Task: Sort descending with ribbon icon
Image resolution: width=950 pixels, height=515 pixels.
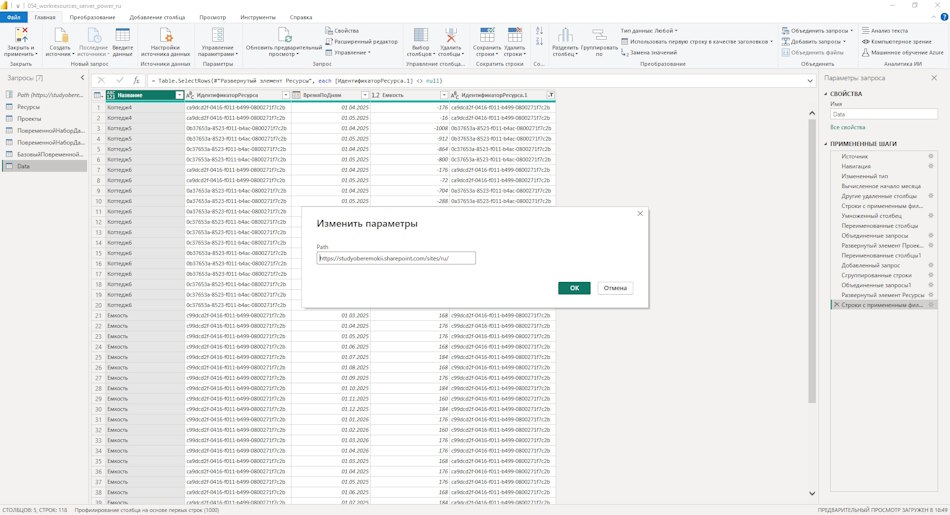Action: click(539, 41)
